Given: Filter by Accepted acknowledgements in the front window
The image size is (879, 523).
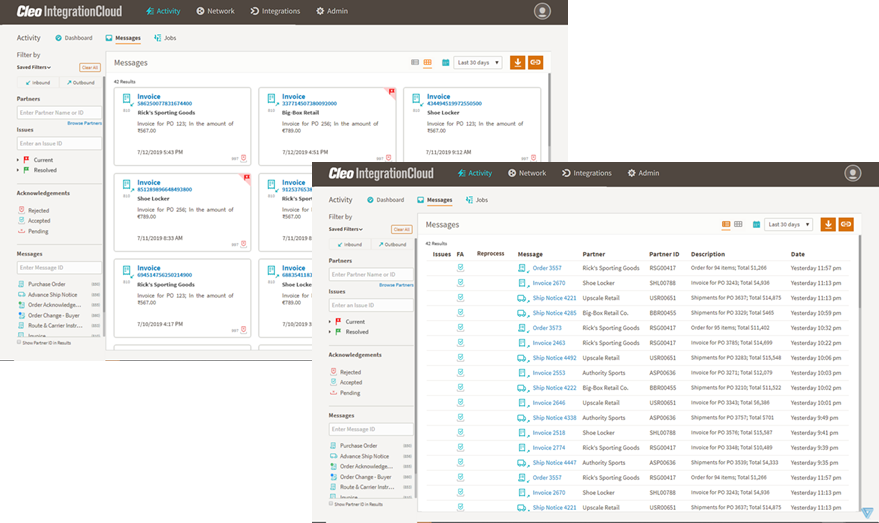Looking at the screenshot, I should pyautogui.click(x=346, y=382).
